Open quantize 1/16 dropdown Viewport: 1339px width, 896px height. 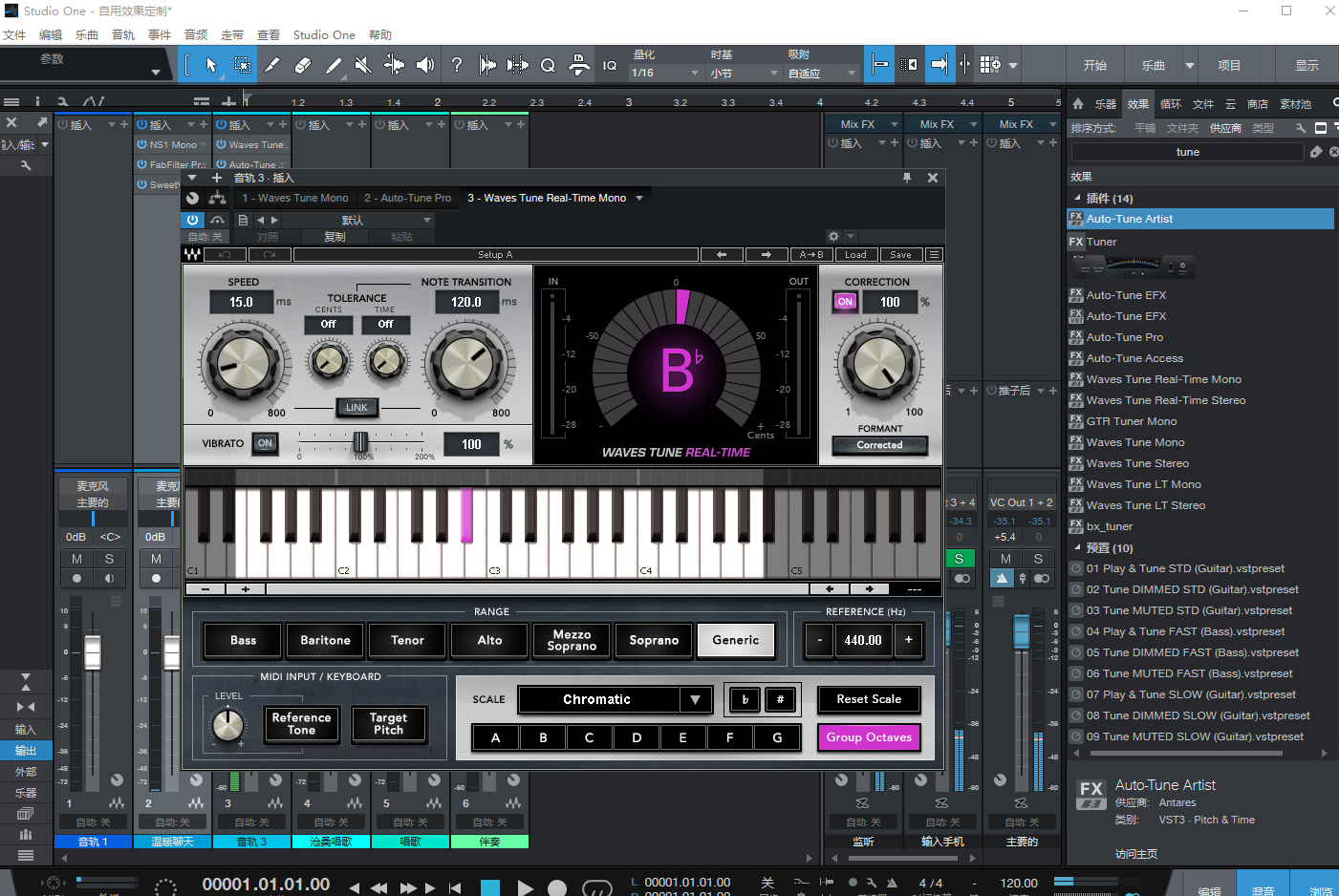pyautogui.click(x=665, y=73)
